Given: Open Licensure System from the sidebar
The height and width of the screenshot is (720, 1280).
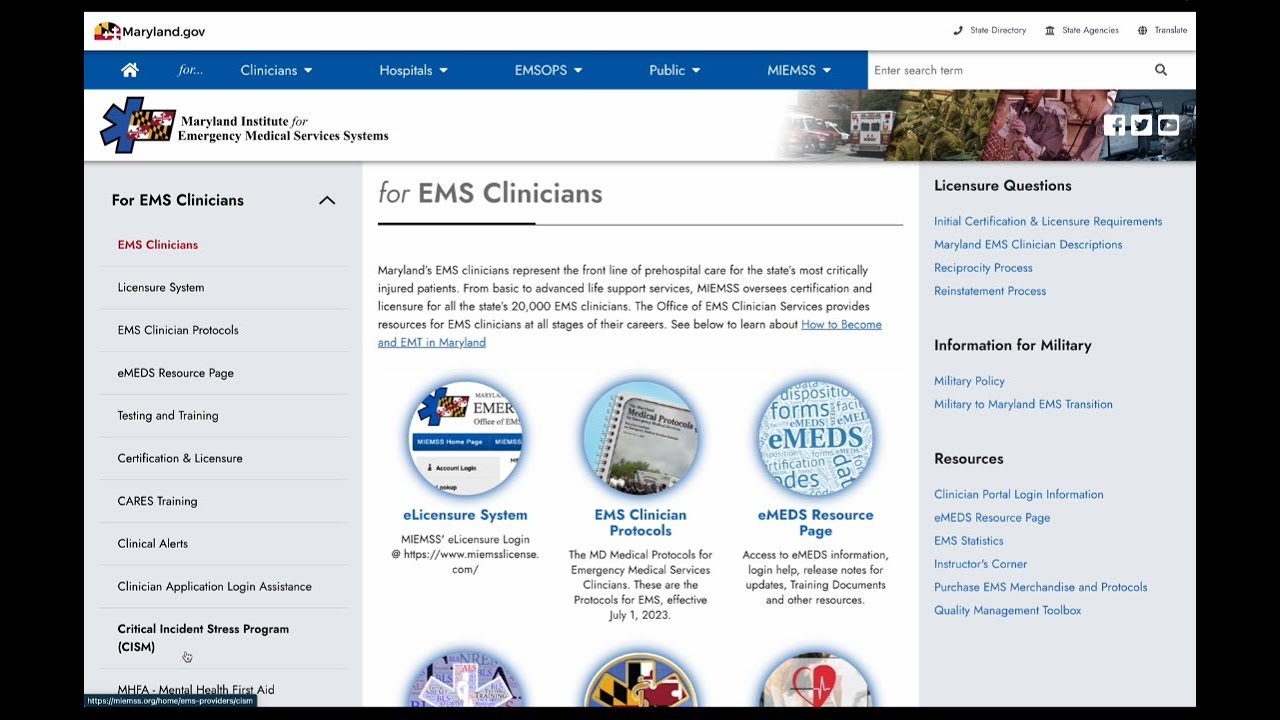Looking at the screenshot, I should pos(161,288).
